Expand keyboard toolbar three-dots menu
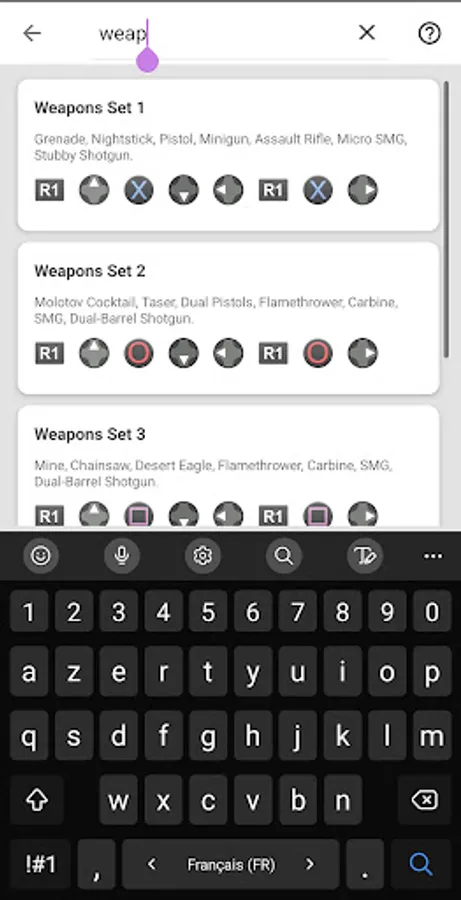The width and height of the screenshot is (461, 900). pos(433,556)
